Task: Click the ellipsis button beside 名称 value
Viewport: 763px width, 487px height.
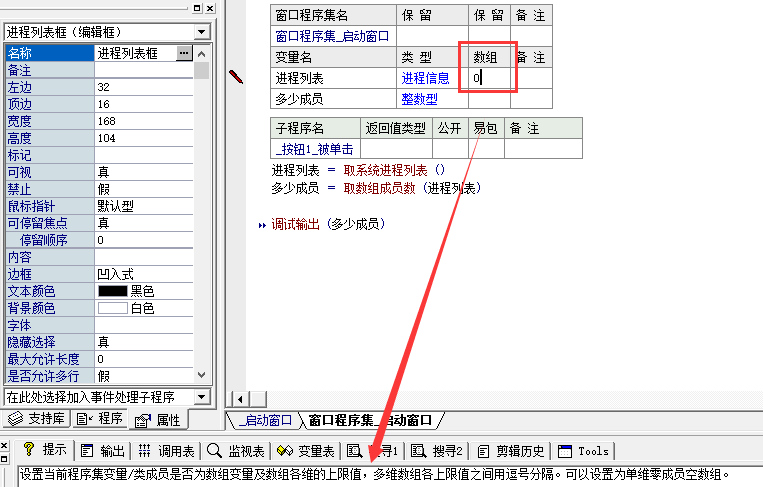Action: (183, 53)
